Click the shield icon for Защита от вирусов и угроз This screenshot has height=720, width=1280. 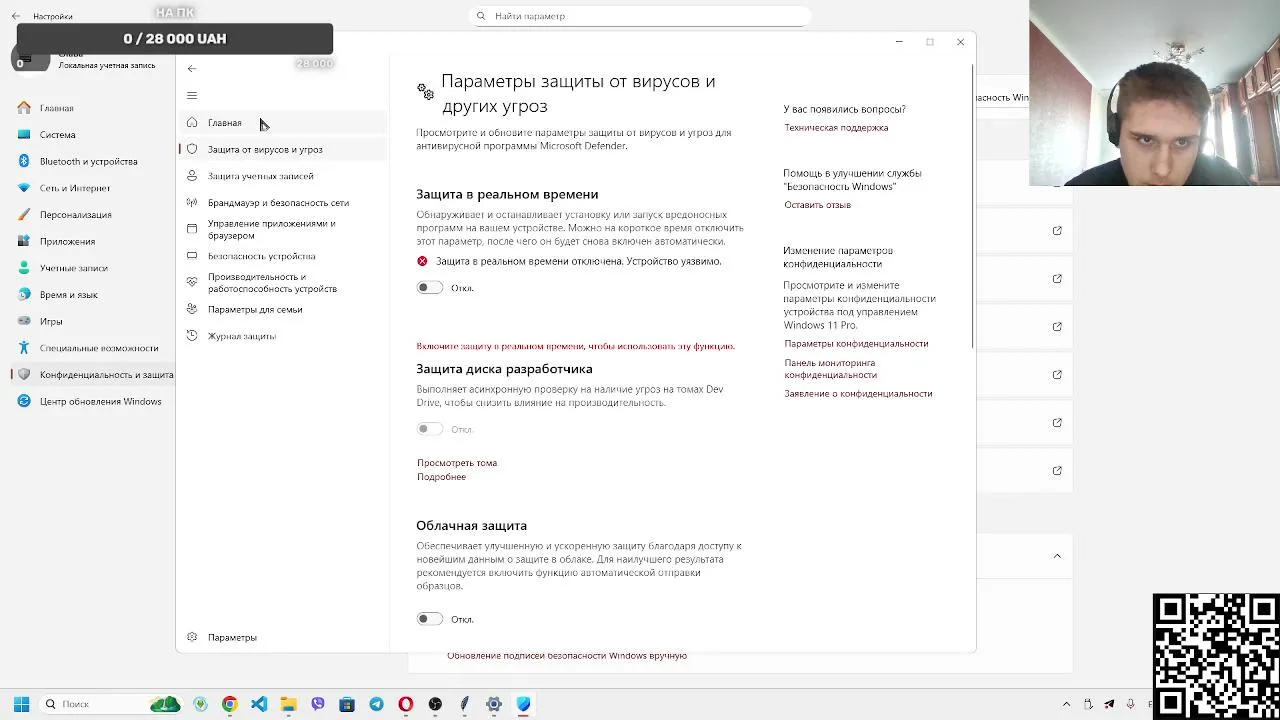[x=192, y=149]
